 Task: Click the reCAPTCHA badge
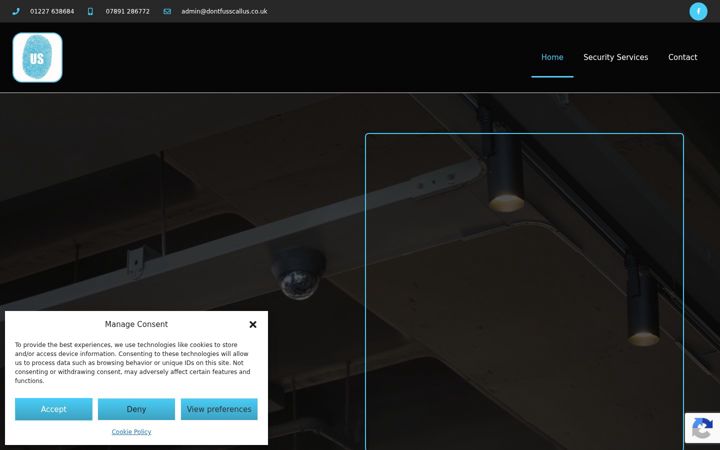702,428
